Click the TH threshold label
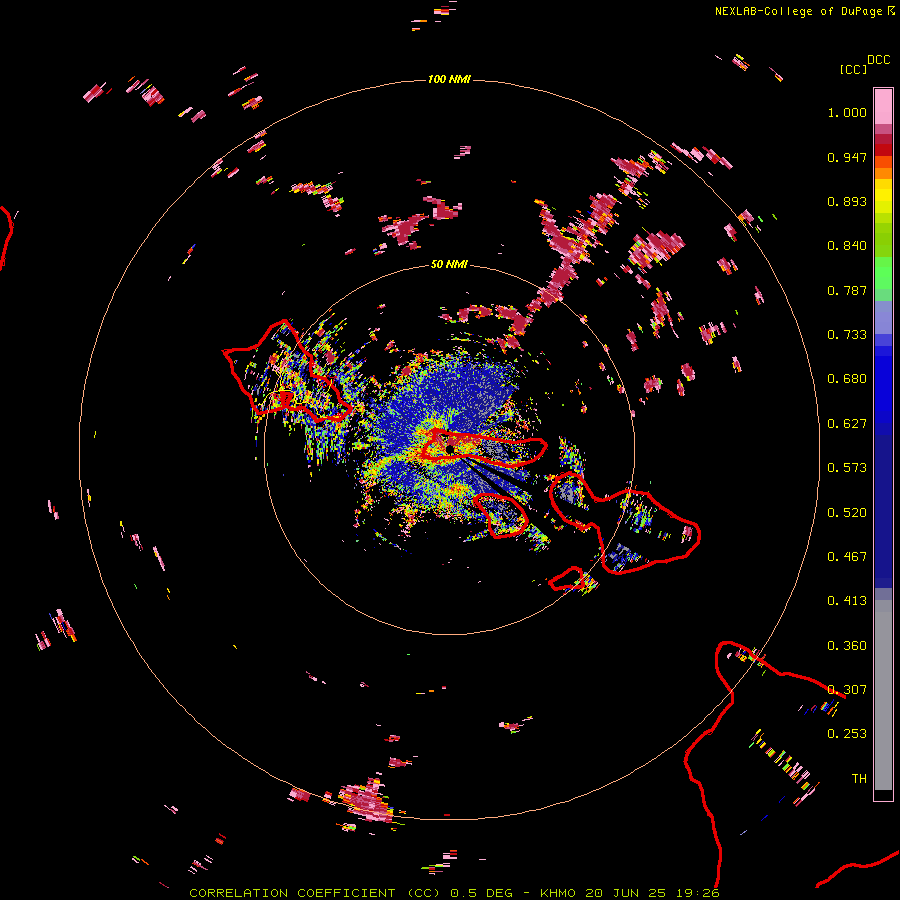 [859, 779]
